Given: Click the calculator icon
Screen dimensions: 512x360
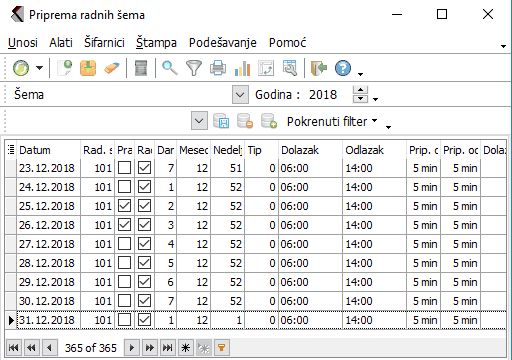Looking at the screenshot, I should (141, 68).
